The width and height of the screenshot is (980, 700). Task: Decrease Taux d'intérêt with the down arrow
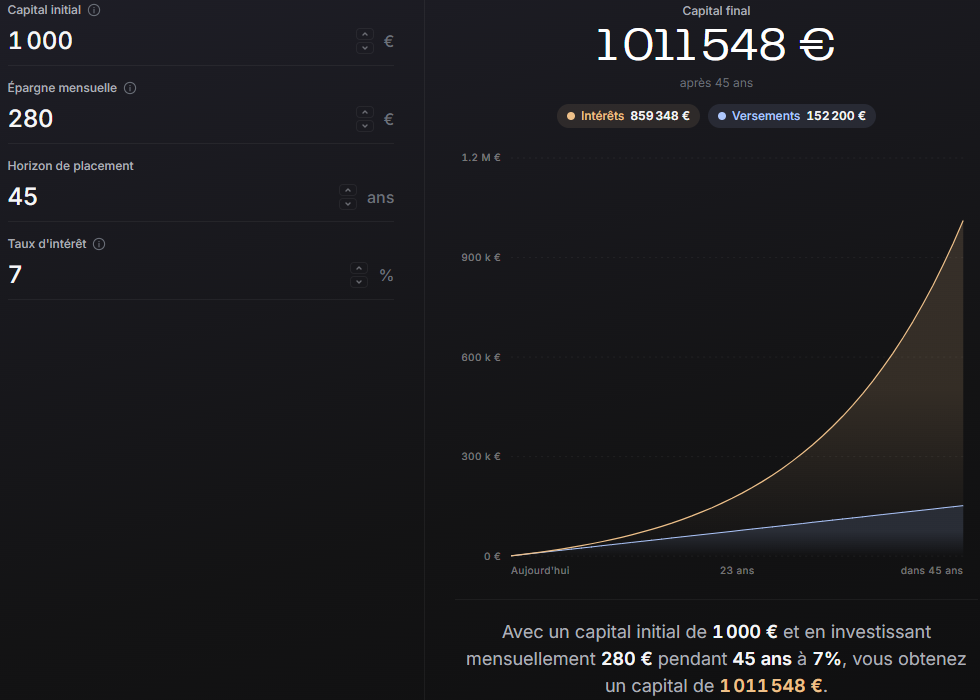pos(359,282)
